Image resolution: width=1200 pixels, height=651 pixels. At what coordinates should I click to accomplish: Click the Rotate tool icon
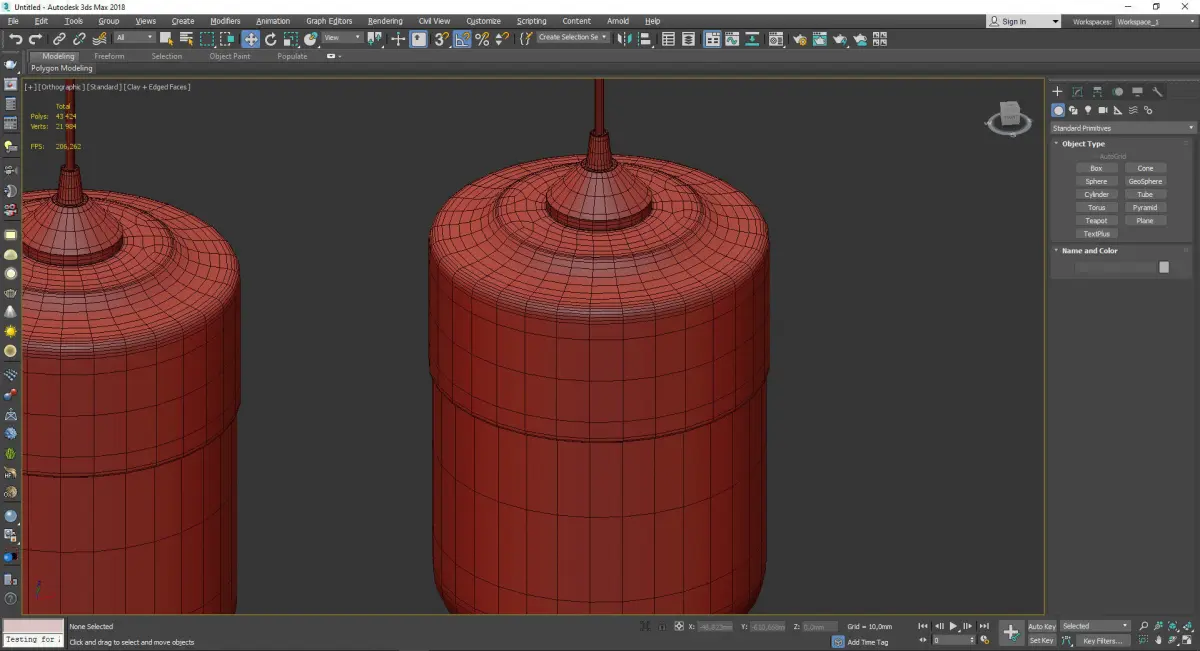point(270,39)
